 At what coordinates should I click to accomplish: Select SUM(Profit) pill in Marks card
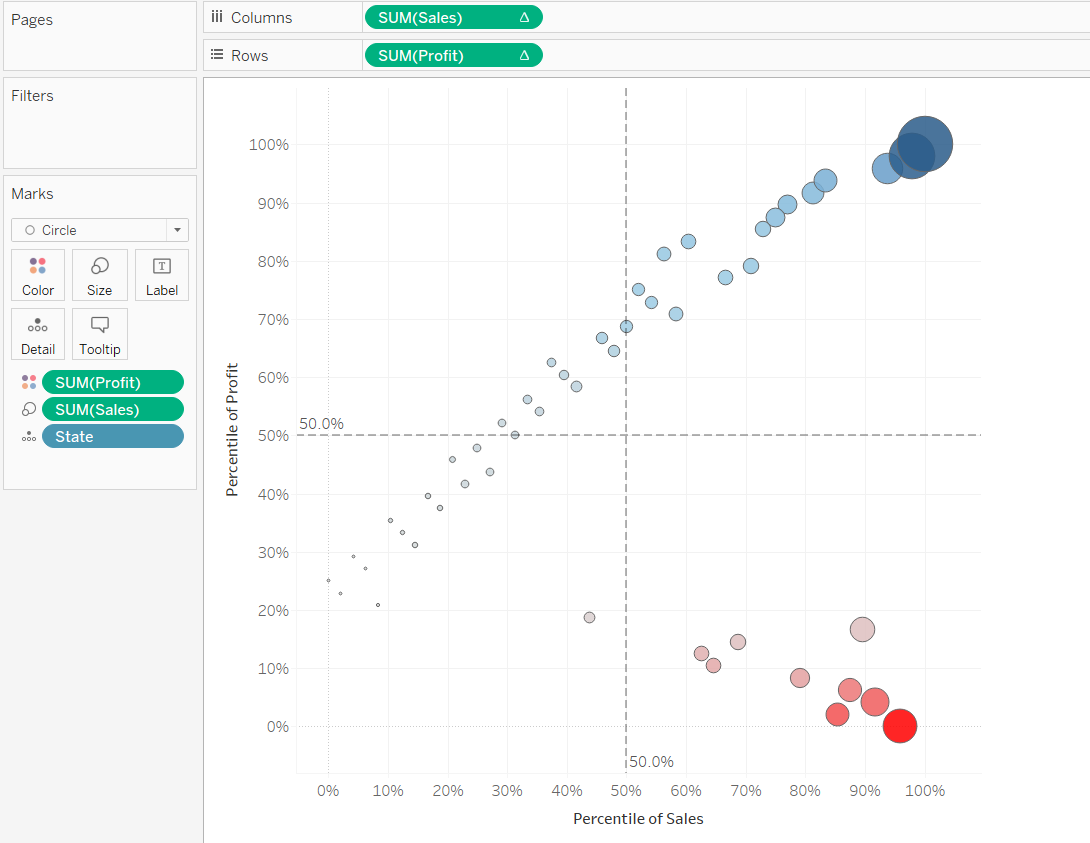tap(112, 382)
